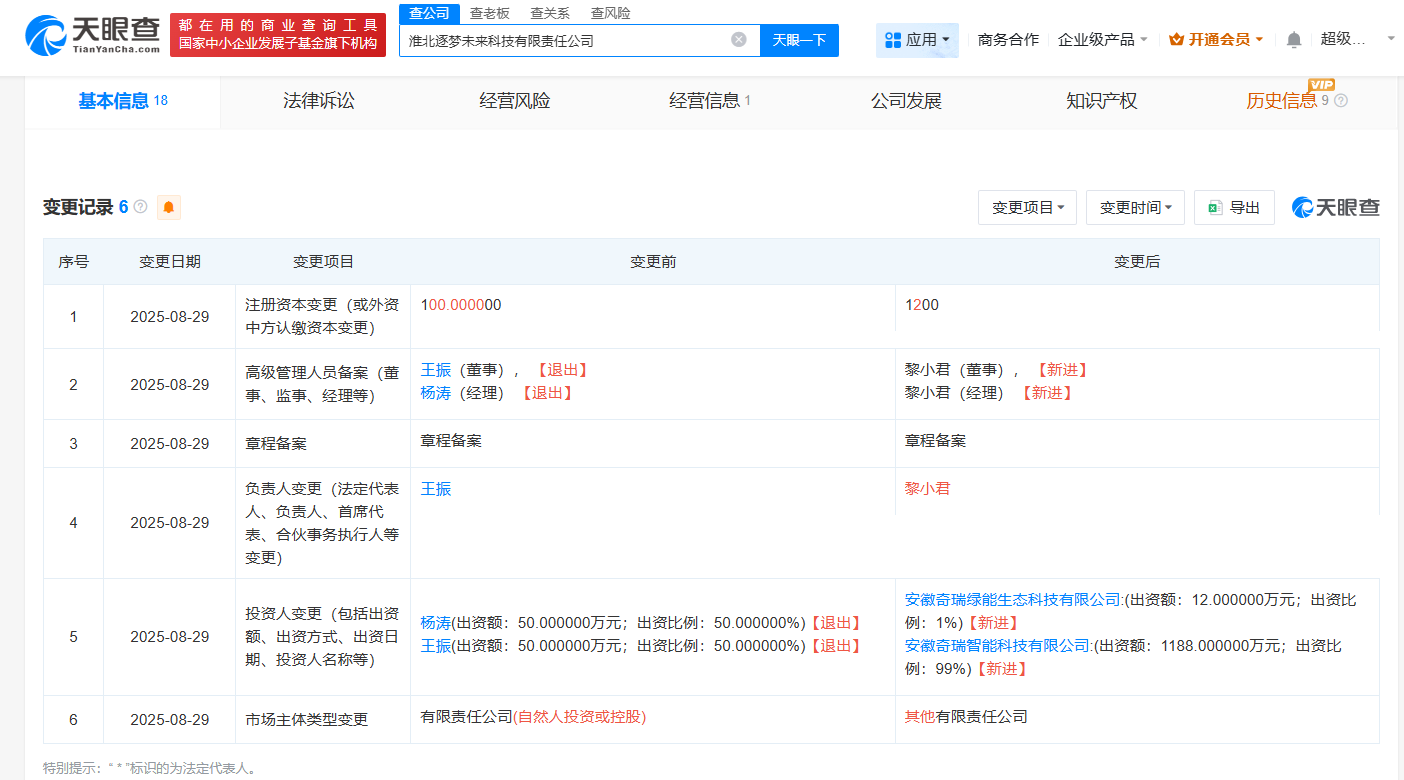Open the 黎小君 person link
Image resolution: width=1404 pixels, height=780 pixels.
926,488
